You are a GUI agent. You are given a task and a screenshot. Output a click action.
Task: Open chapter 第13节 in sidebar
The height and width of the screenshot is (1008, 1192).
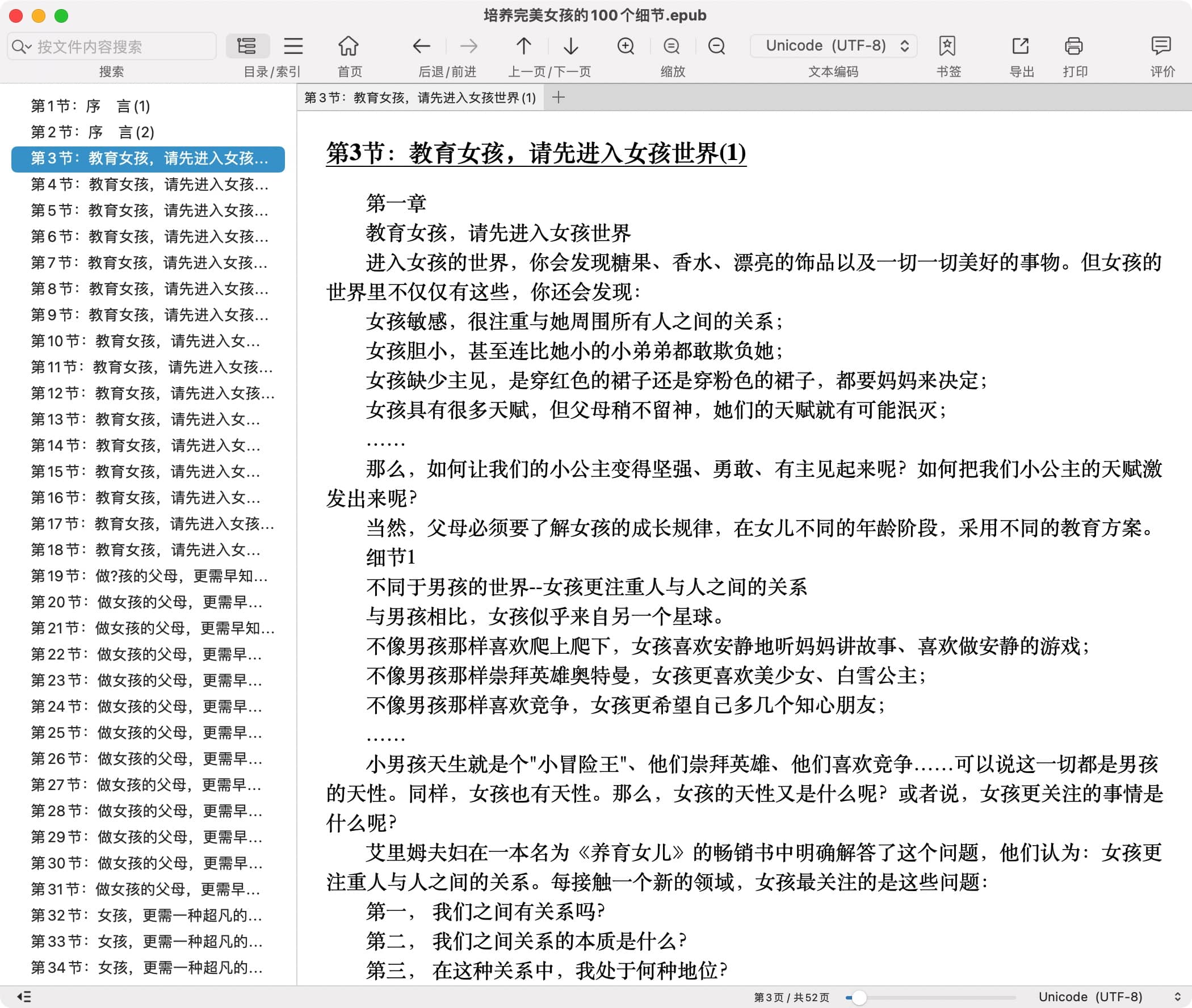click(x=146, y=419)
